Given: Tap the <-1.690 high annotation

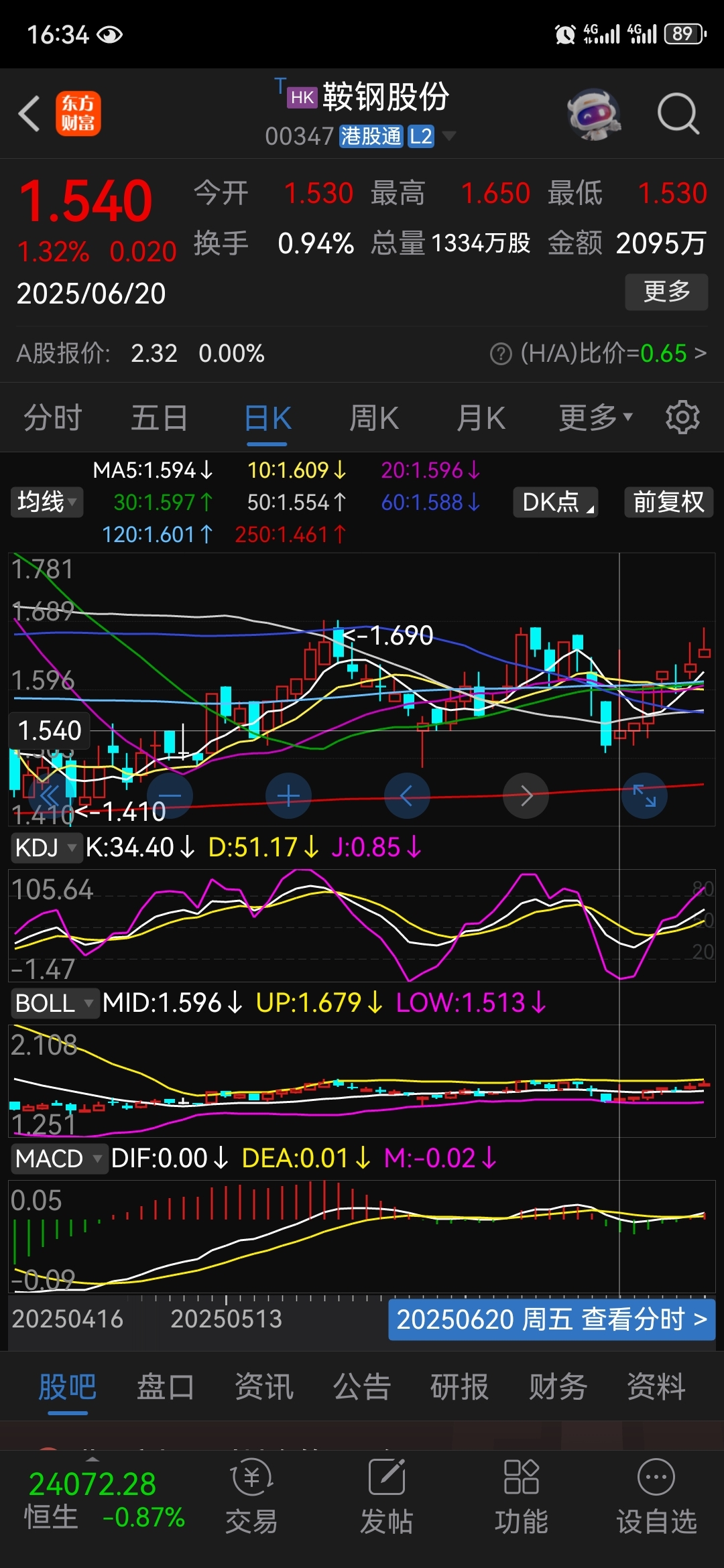Looking at the screenshot, I should 389,635.
